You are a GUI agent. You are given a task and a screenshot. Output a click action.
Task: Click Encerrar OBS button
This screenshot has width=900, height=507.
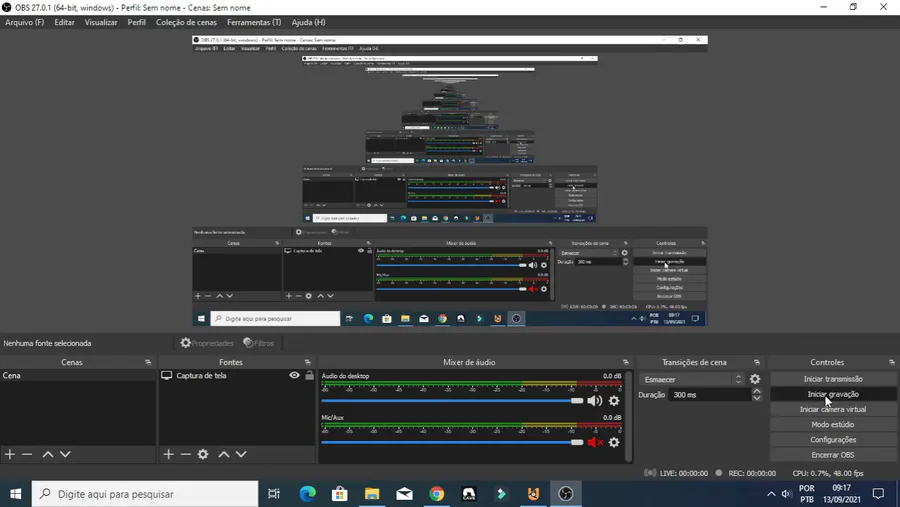pos(833,455)
